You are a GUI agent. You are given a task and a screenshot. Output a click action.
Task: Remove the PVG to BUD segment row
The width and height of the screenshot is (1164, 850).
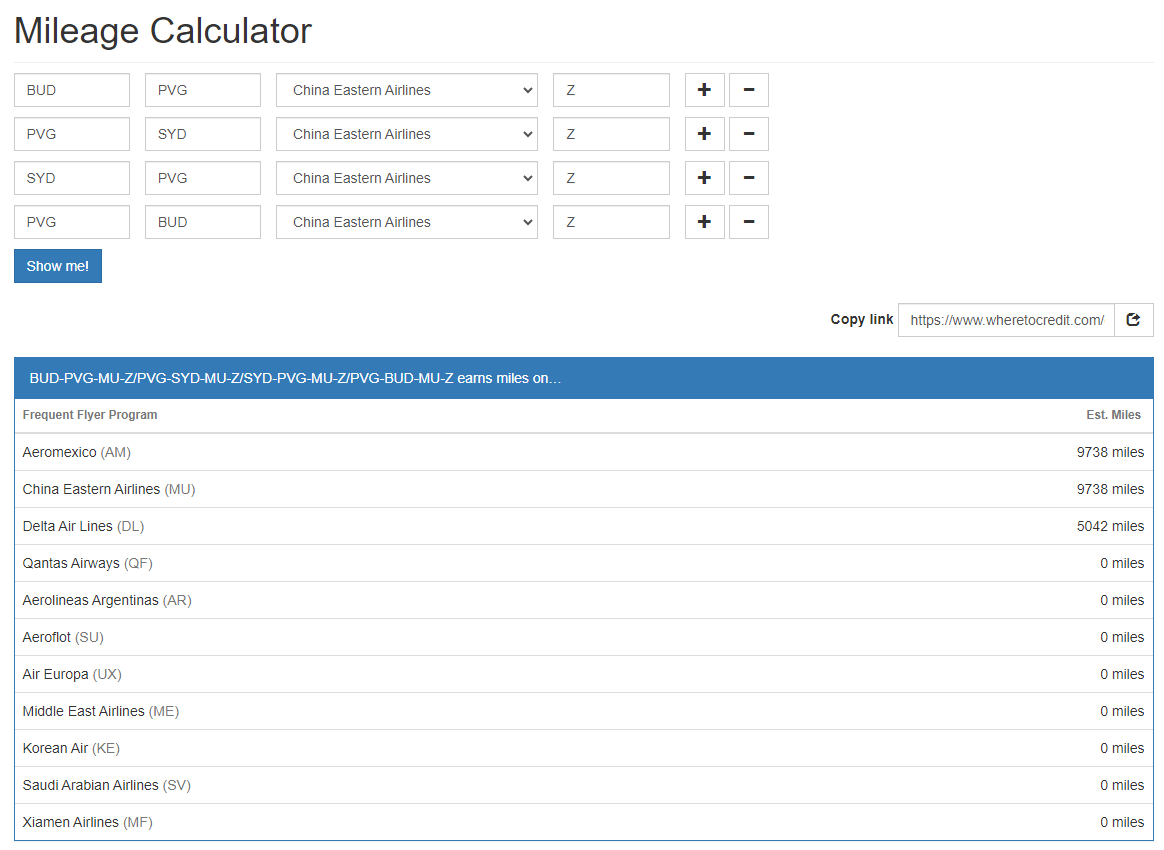coord(748,222)
